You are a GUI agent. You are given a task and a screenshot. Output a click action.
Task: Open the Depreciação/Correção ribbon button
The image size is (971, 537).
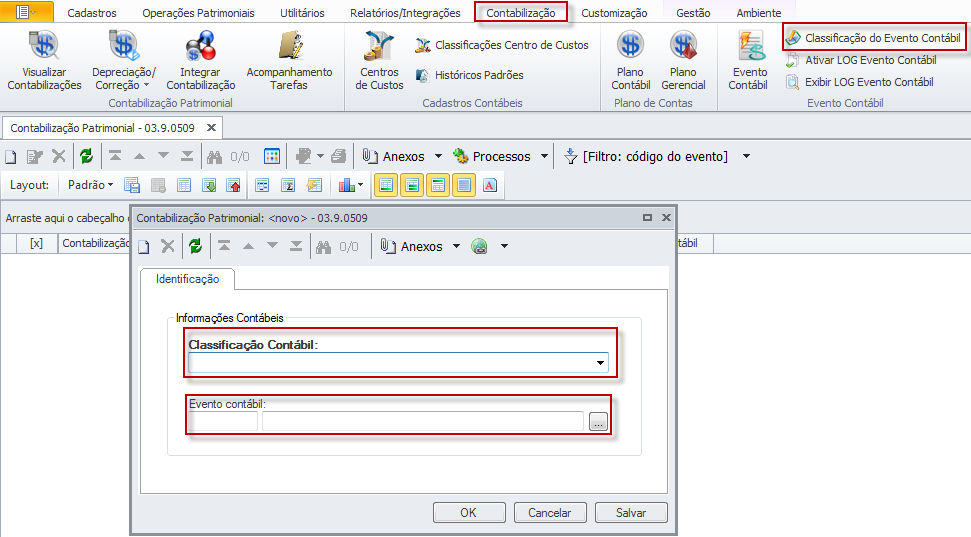coord(124,61)
